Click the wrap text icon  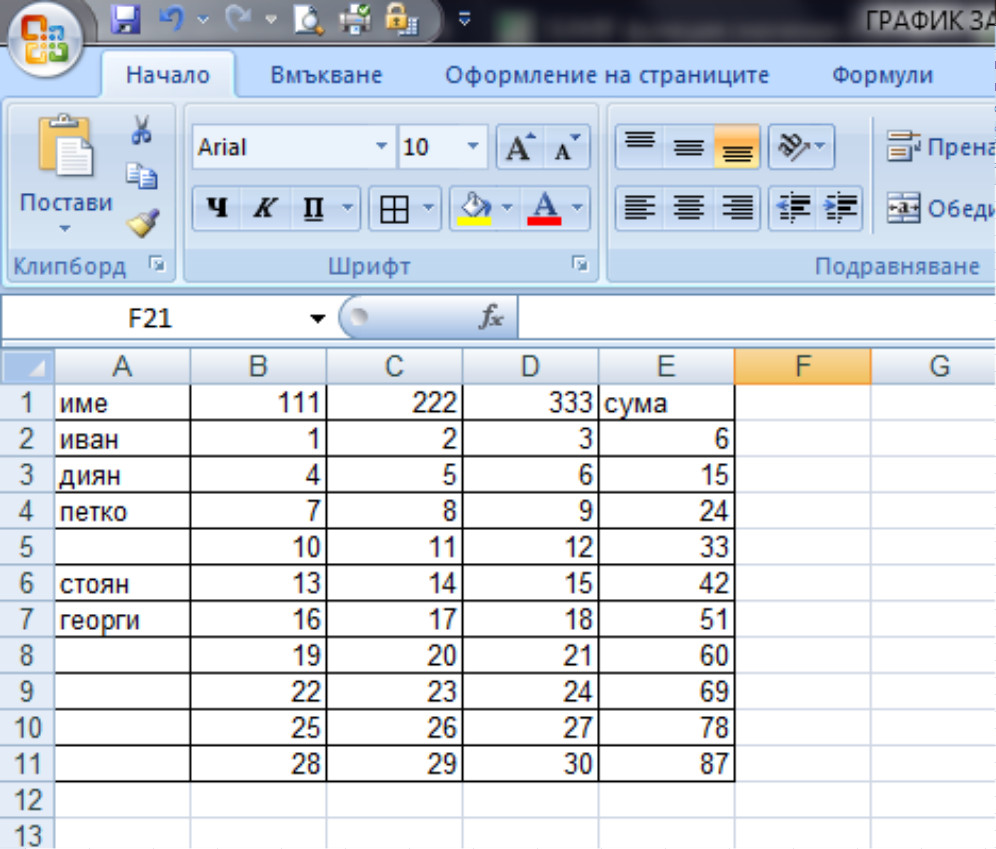[903, 147]
